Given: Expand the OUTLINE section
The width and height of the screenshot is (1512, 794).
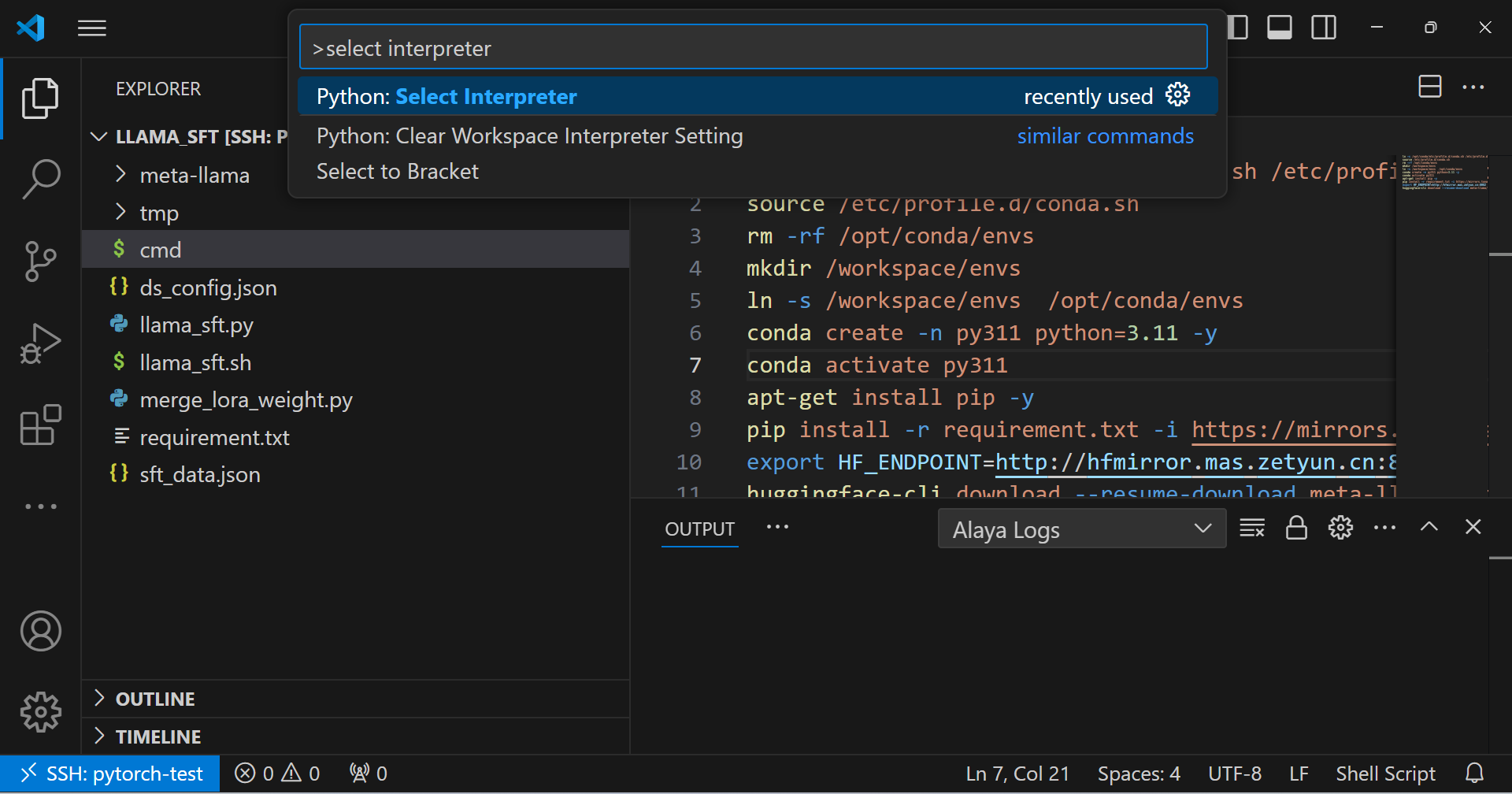Looking at the screenshot, I should pos(155,699).
